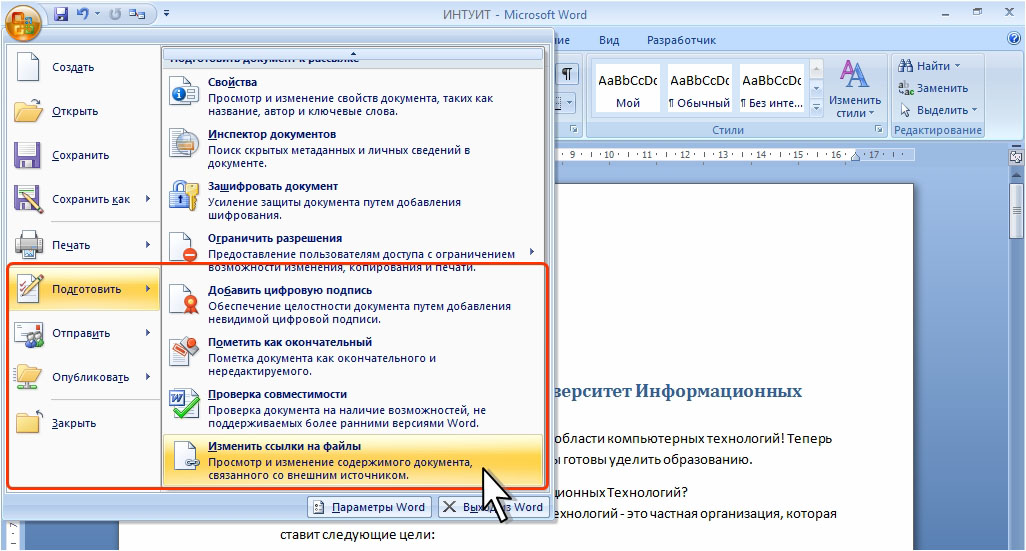Click the Проверка совместимости checkmark icon
1026x551 pixels.
184,404
